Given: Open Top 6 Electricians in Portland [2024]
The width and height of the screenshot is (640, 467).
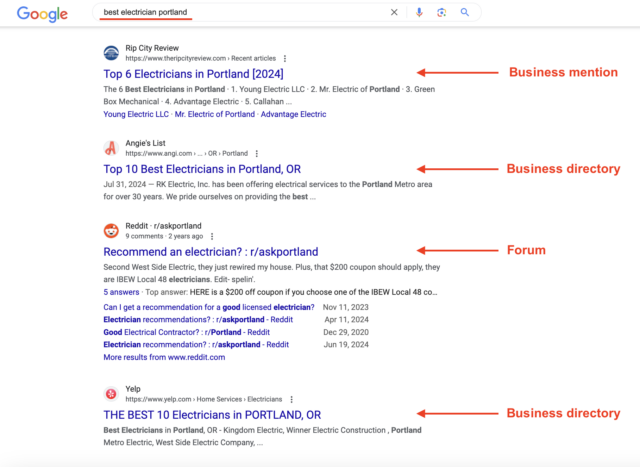Looking at the screenshot, I should pyautogui.click(x=193, y=74).
